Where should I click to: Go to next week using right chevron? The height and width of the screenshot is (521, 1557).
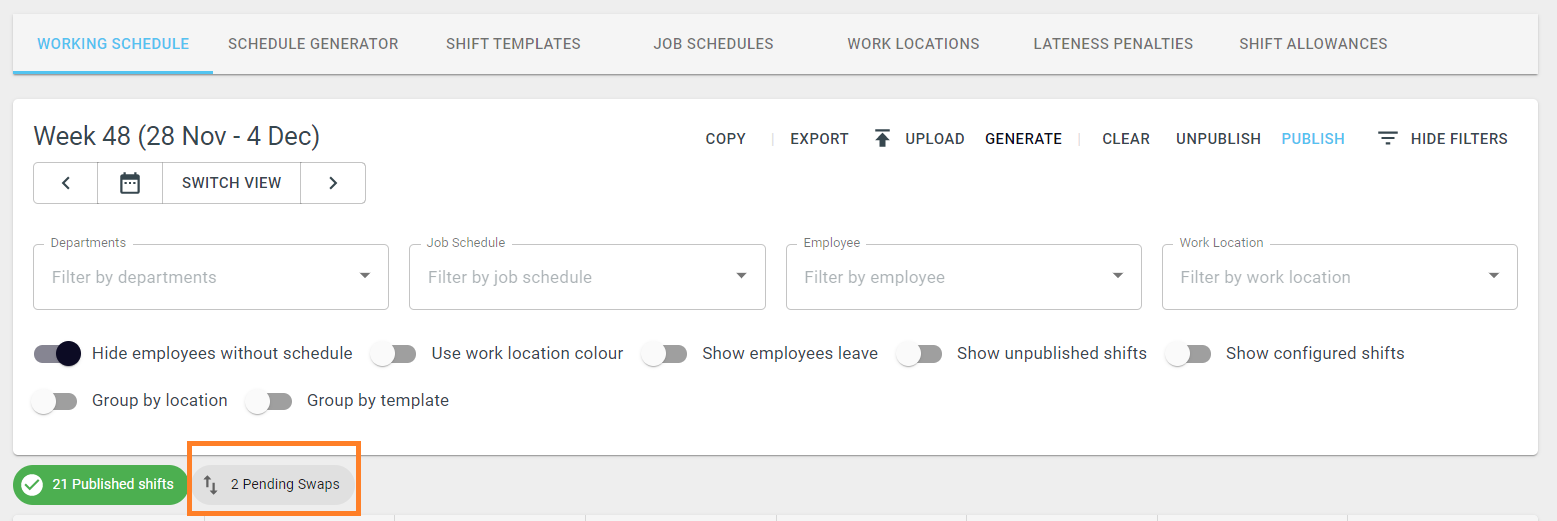333,183
